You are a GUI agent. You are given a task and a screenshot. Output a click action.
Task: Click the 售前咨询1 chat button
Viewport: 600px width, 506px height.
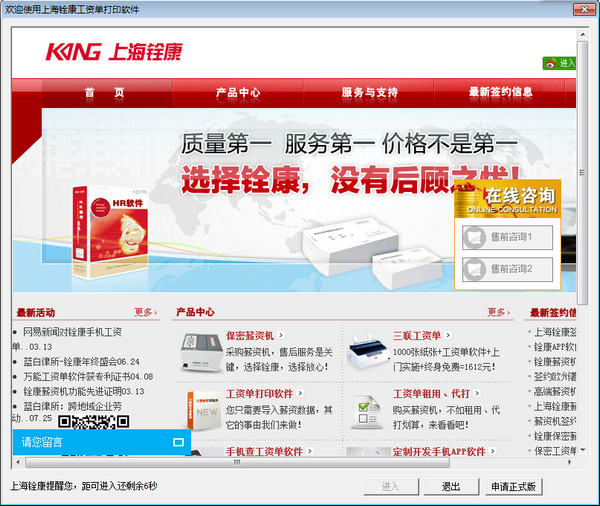(507, 237)
